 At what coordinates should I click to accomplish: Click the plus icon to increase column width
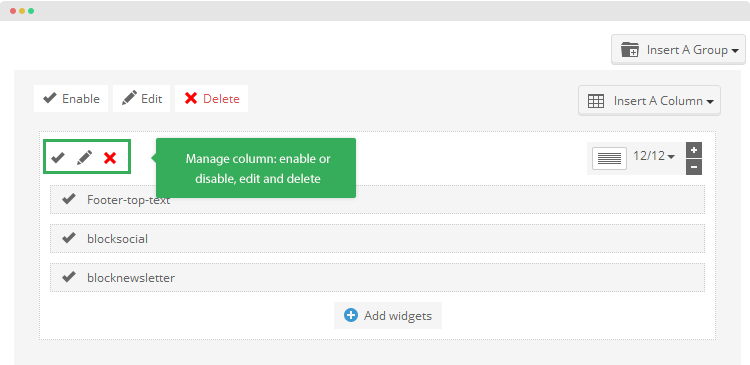click(694, 150)
